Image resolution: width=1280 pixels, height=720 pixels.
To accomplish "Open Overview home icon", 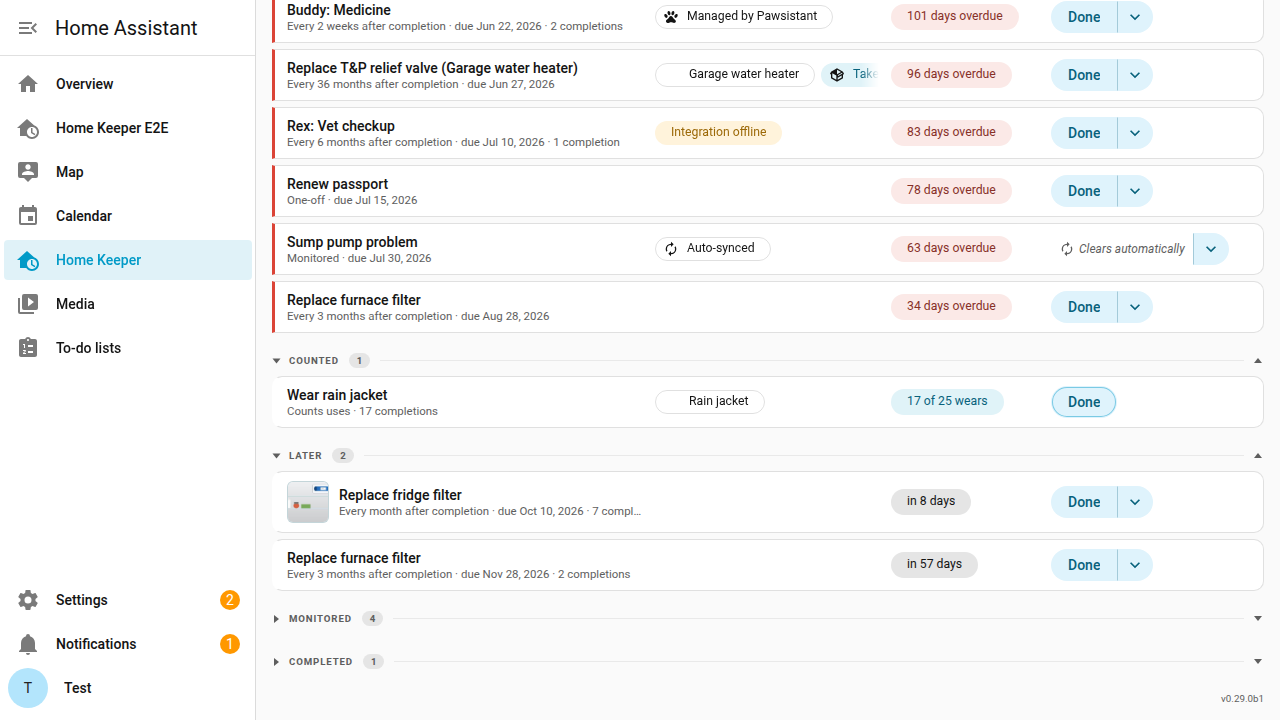I will 28,84.
